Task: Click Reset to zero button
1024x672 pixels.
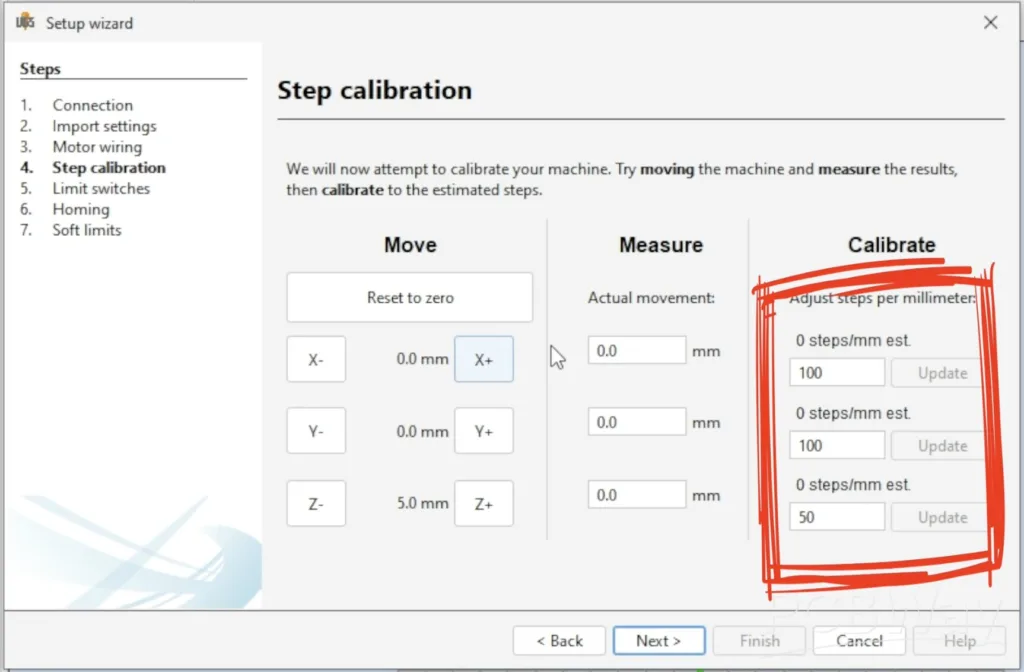Action: tap(410, 298)
